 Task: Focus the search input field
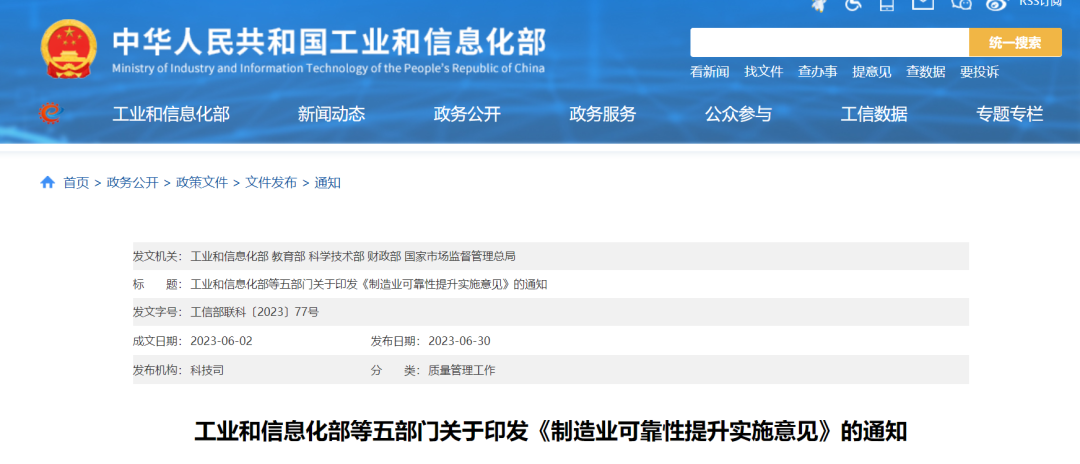(829, 43)
